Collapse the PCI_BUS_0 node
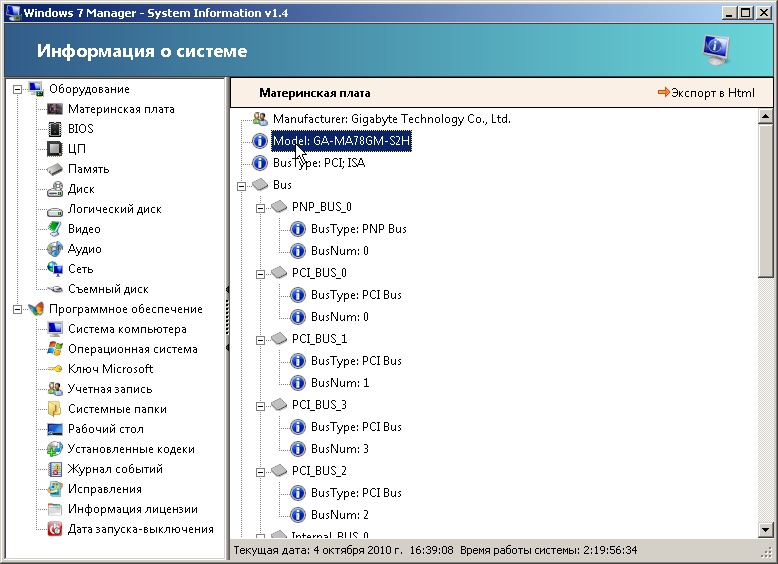Screen dimensions: 778x564 (260, 274)
